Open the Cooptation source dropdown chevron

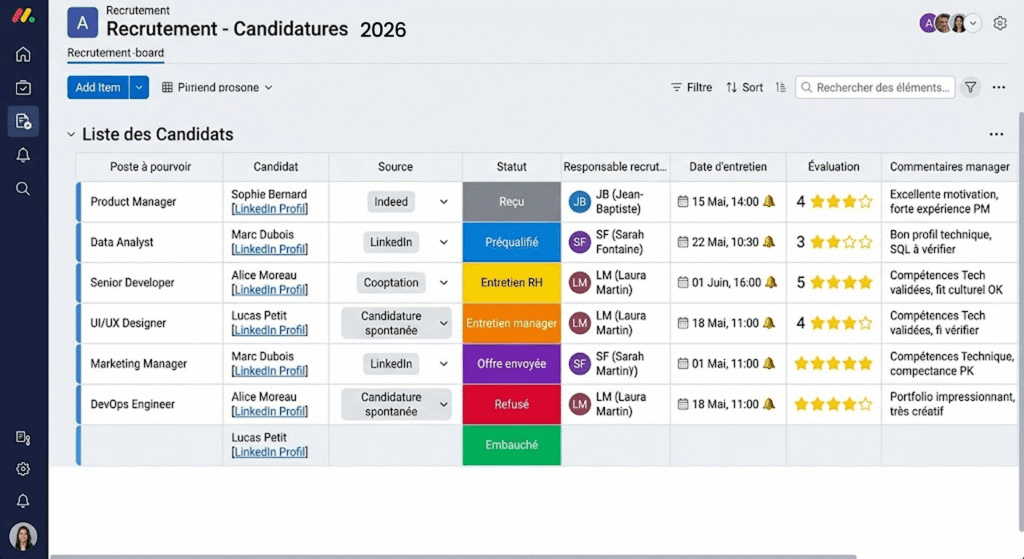443,283
